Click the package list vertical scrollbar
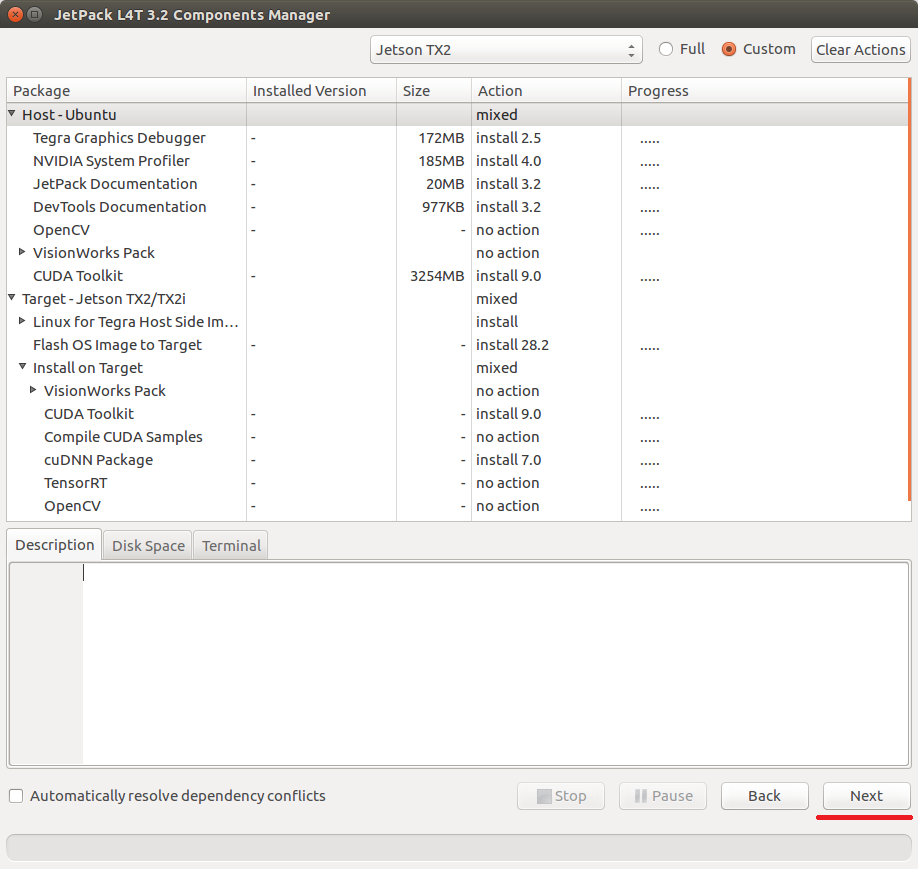 click(909, 300)
